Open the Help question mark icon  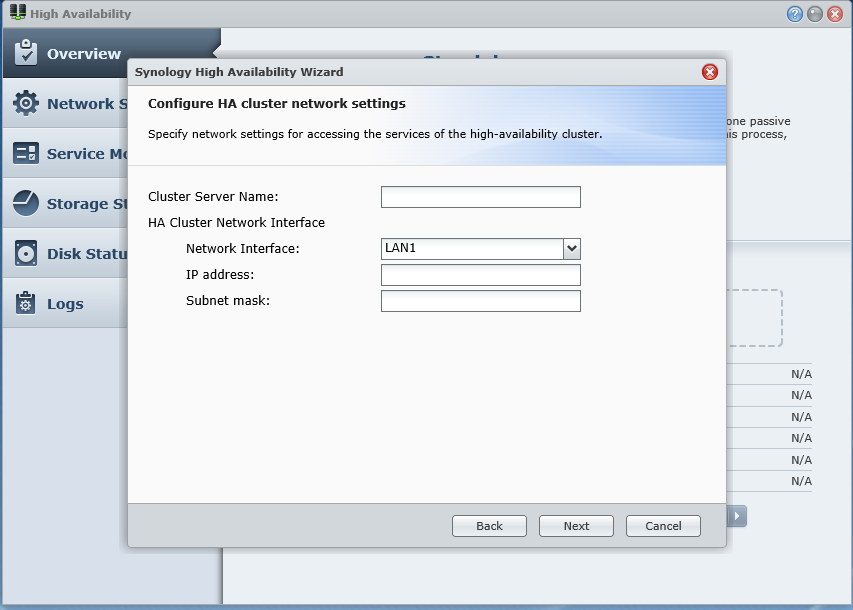(794, 14)
